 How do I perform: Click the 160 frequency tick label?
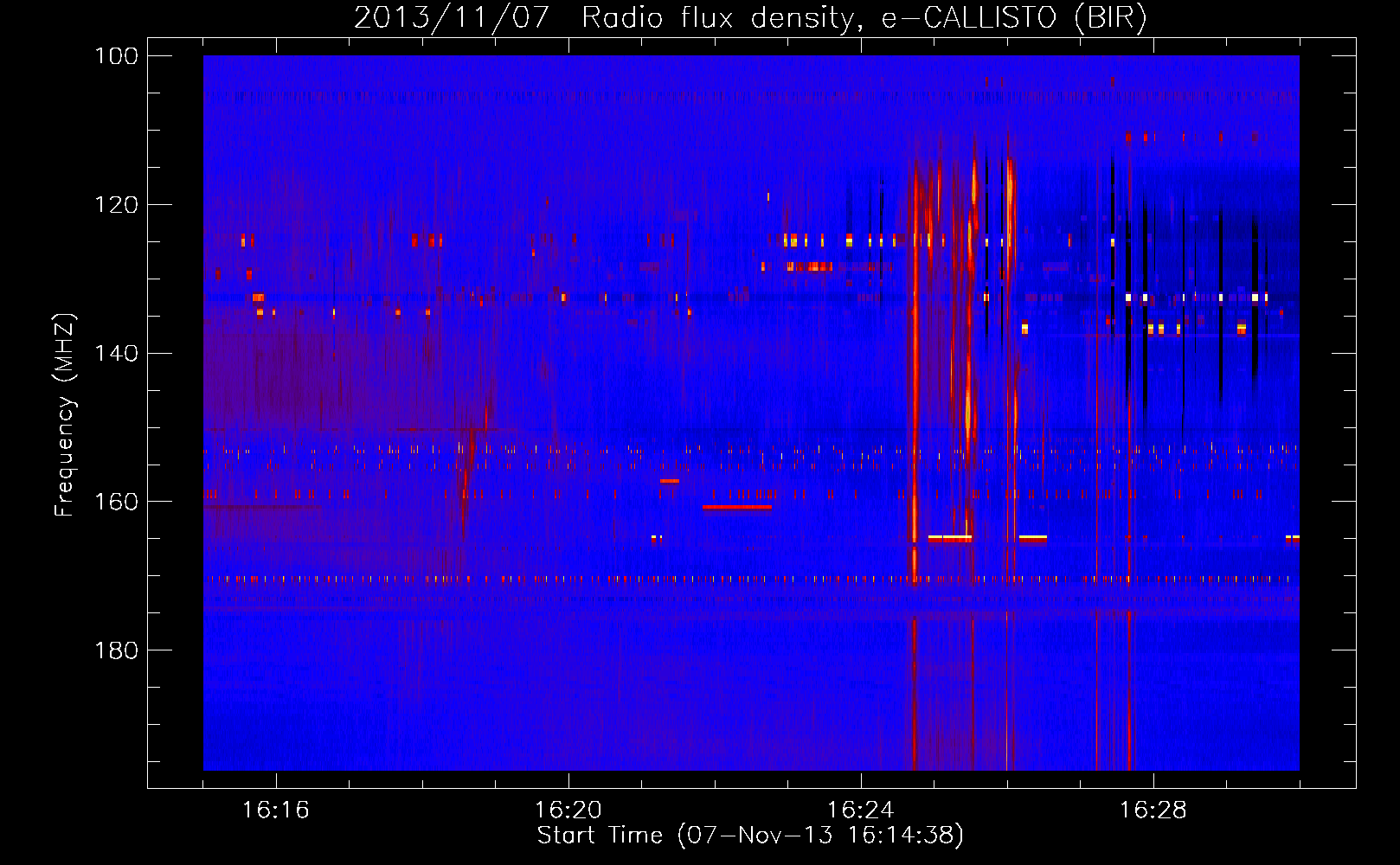[x=117, y=502]
